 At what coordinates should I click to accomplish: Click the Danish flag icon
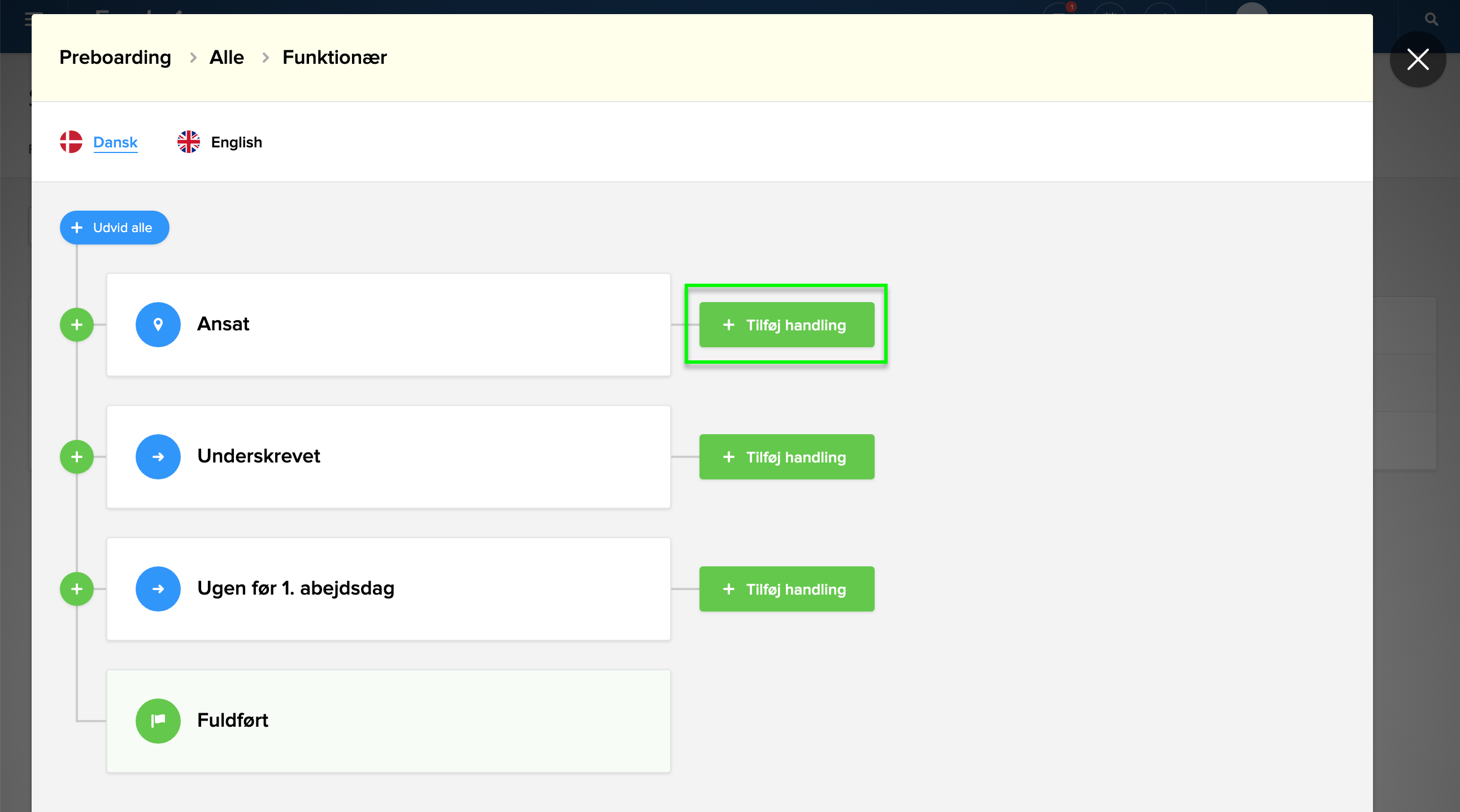[71, 142]
